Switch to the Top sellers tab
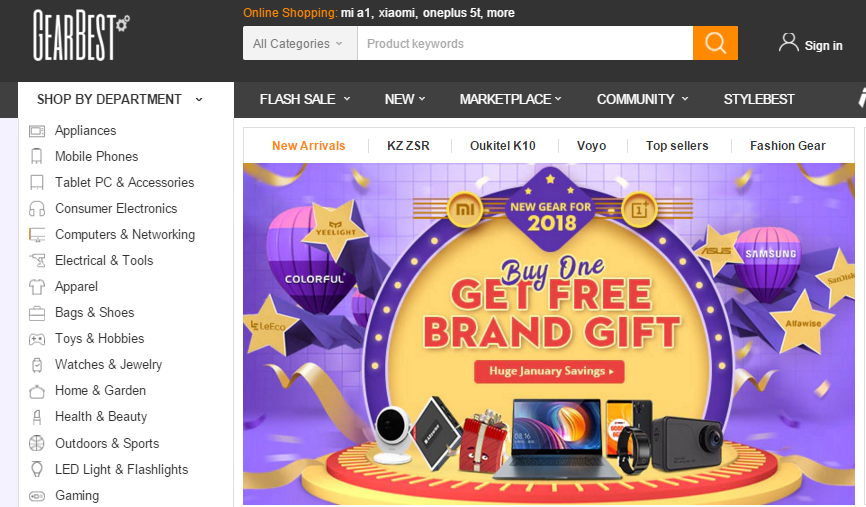The width and height of the screenshot is (866, 507). coord(677,146)
